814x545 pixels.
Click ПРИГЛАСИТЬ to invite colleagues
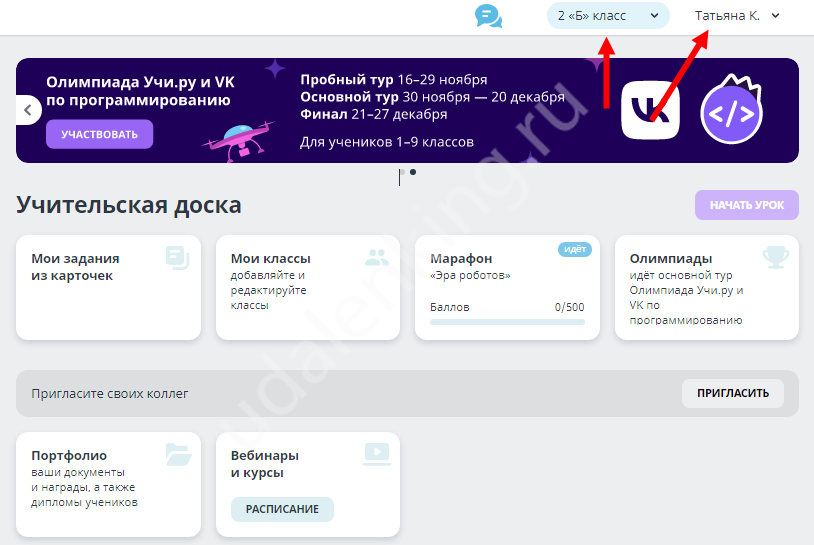click(732, 393)
